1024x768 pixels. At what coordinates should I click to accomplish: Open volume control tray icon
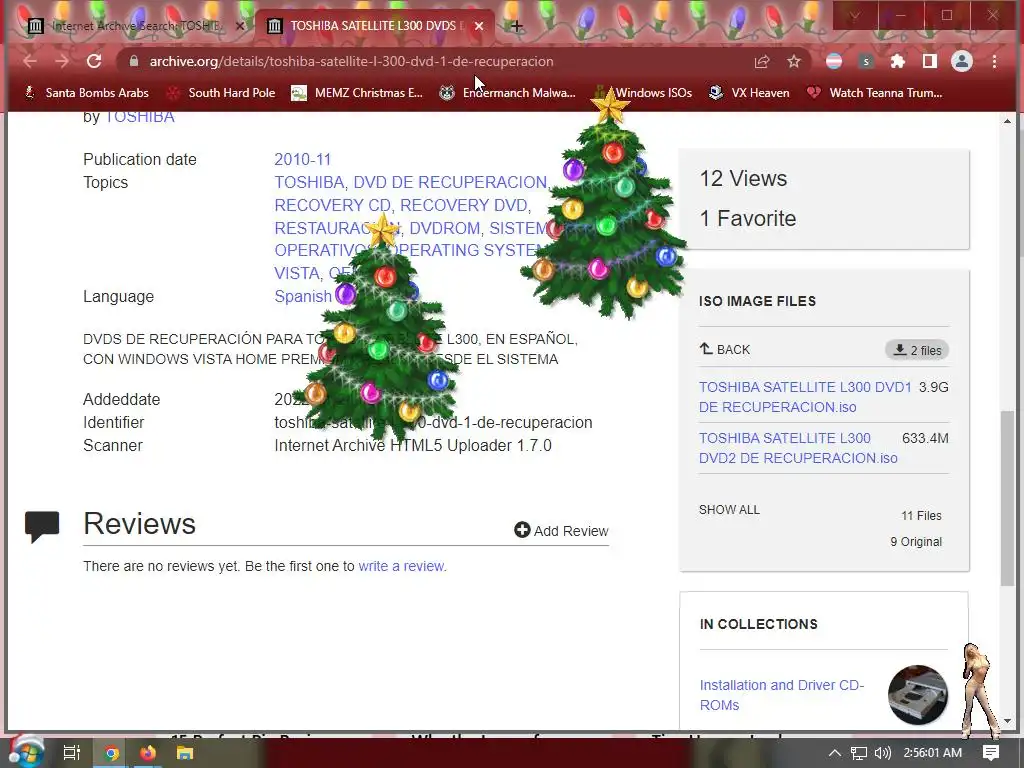[x=882, y=753]
